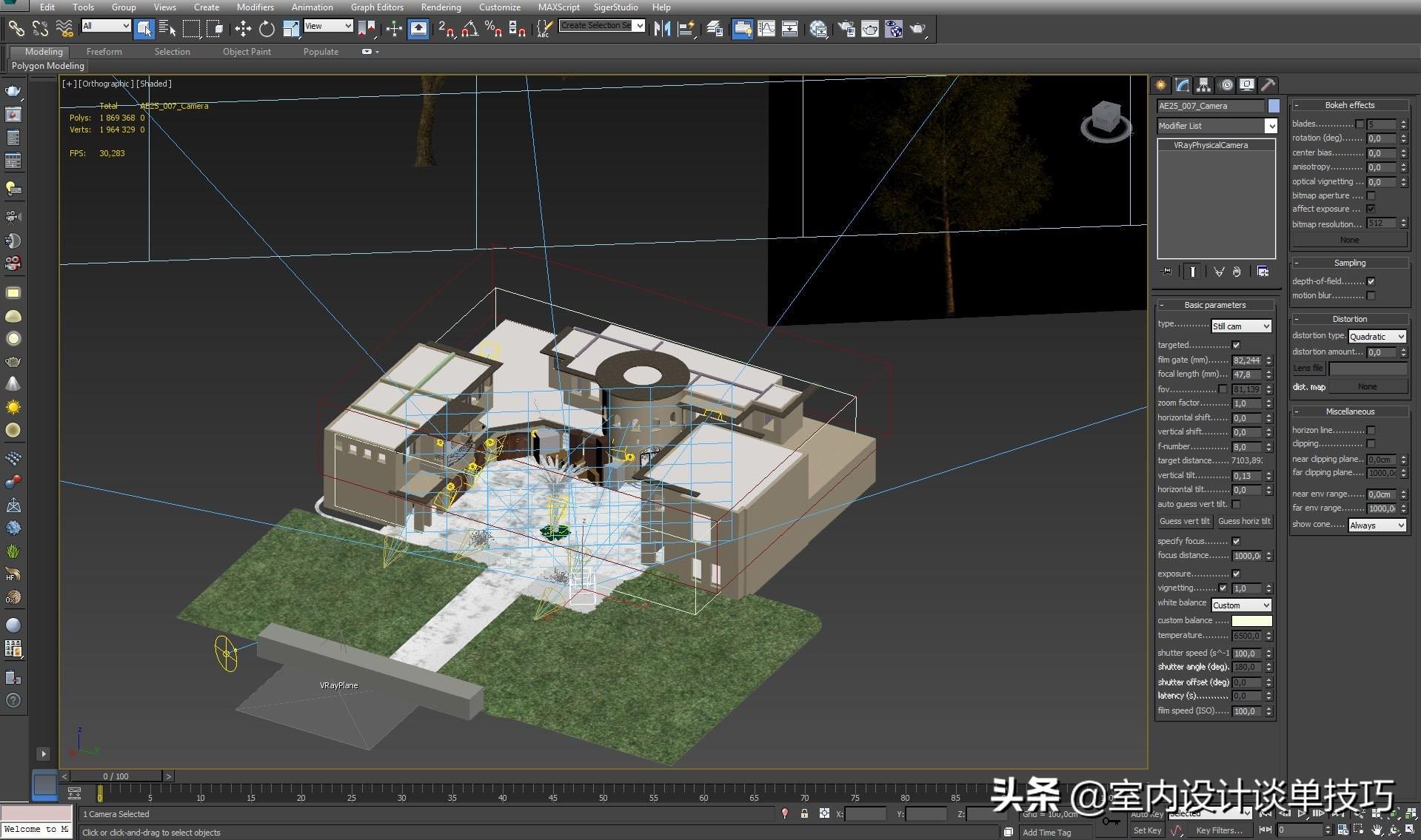Image resolution: width=1421 pixels, height=840 pixels.
Task: Enable the motion blur checkbox
Action: (1371, 295)
